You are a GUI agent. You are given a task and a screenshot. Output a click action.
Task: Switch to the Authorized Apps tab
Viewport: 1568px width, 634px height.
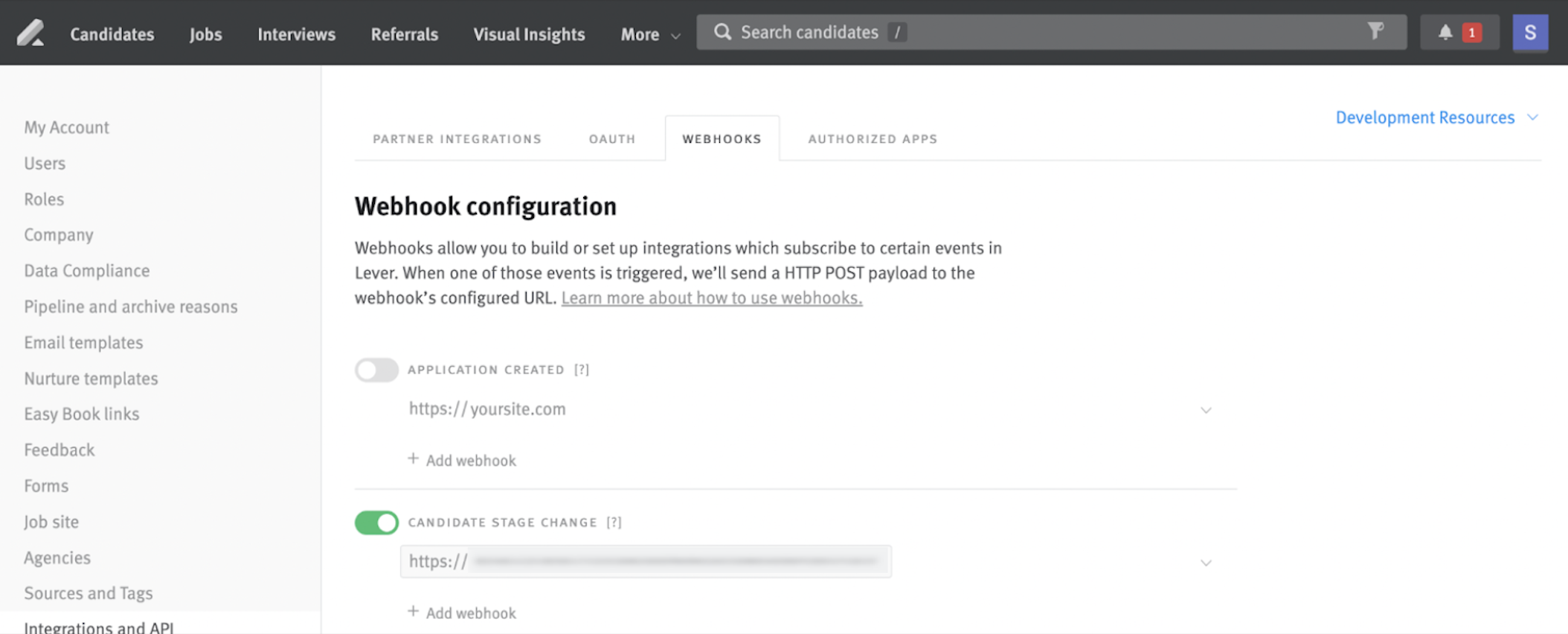[873, 139]
